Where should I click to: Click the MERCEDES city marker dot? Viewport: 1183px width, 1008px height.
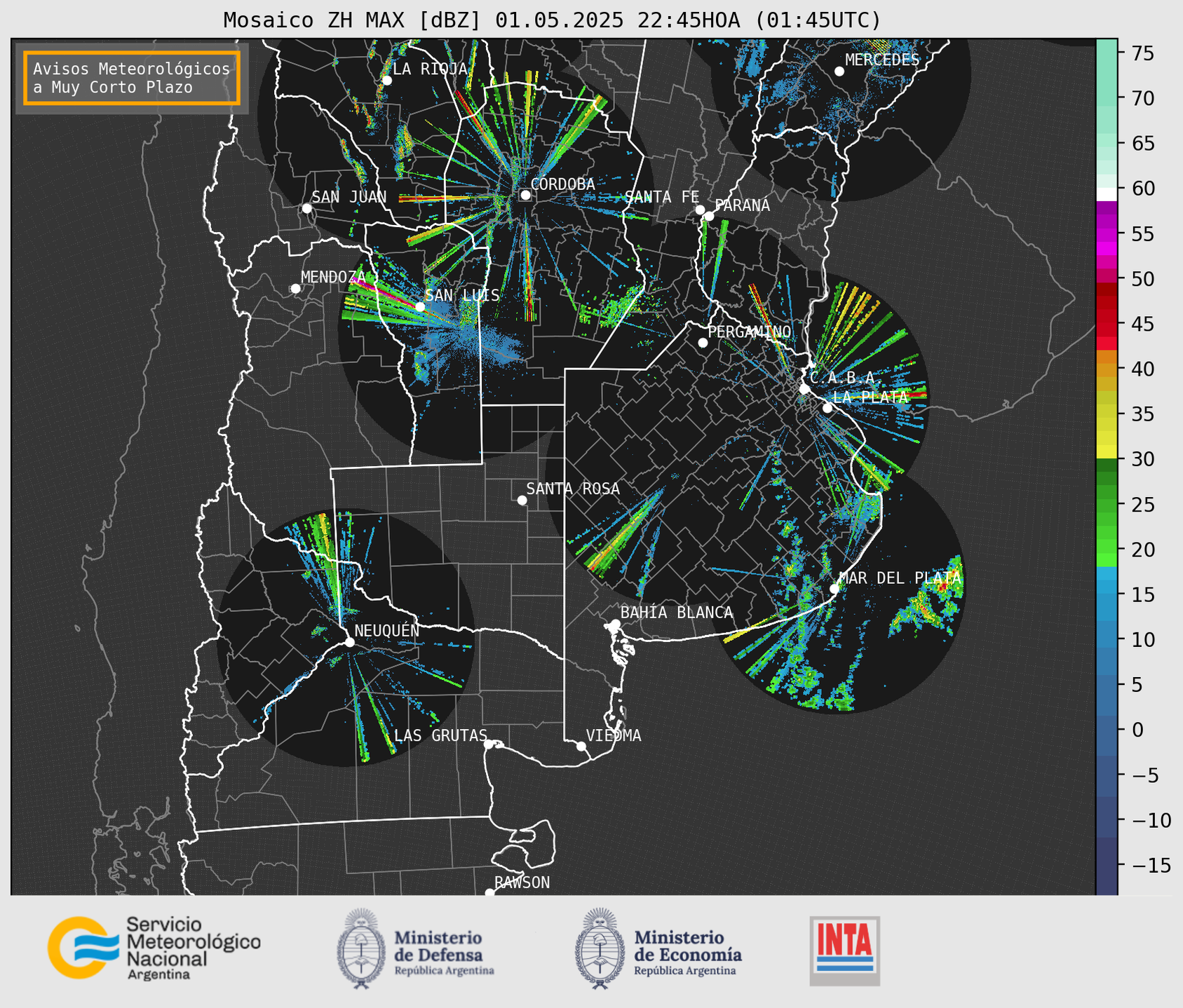(839, 71)
